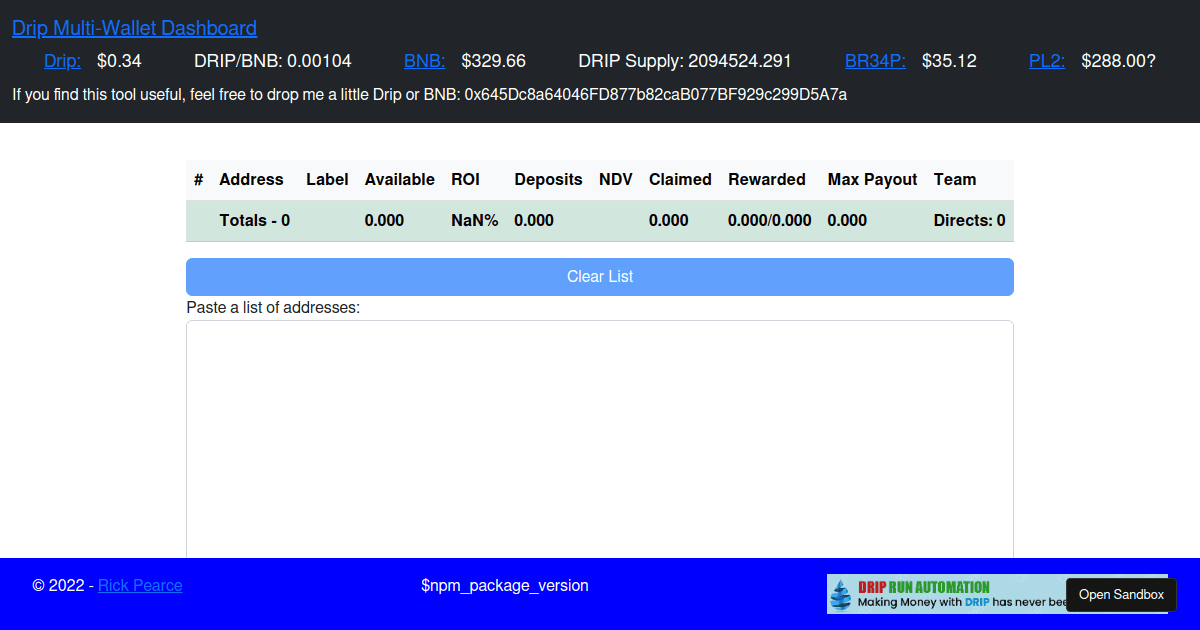Click the Open Sandbox button

point(1120,594)
